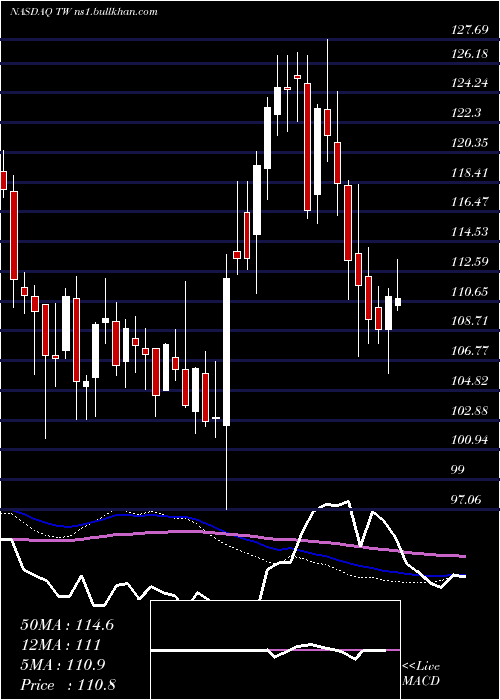This screenshot has height=700, width=500.
Task: Click the 100.94 price axis label
Action: pyautogui.click(x=468, y=440)
